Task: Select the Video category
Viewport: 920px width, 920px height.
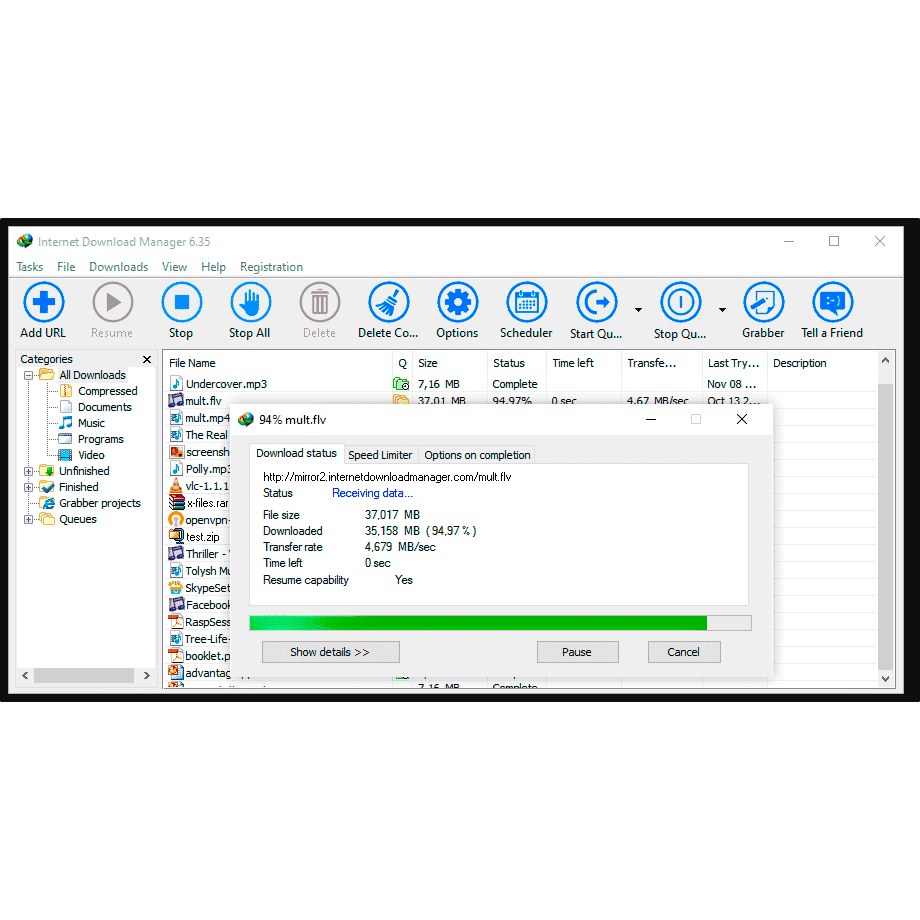Action: 91,455
